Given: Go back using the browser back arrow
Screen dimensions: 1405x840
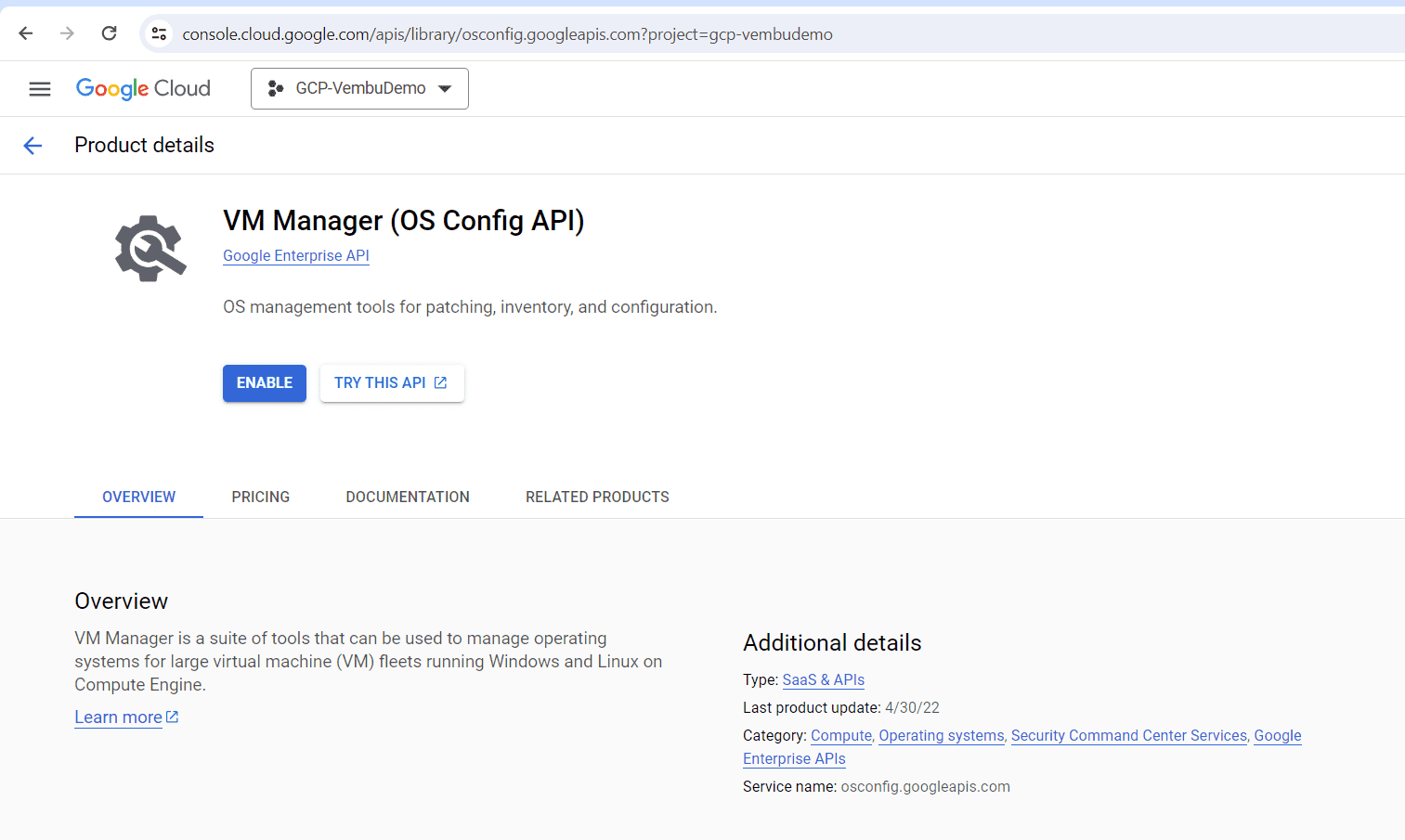Looking at the screenshot, I should point(26,33).
